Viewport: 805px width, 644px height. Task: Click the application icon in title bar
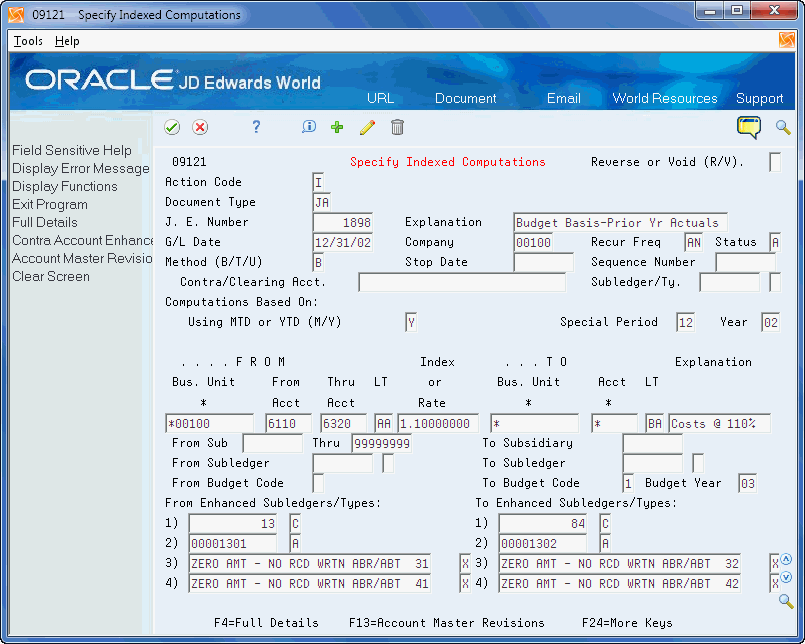[16, 15]
